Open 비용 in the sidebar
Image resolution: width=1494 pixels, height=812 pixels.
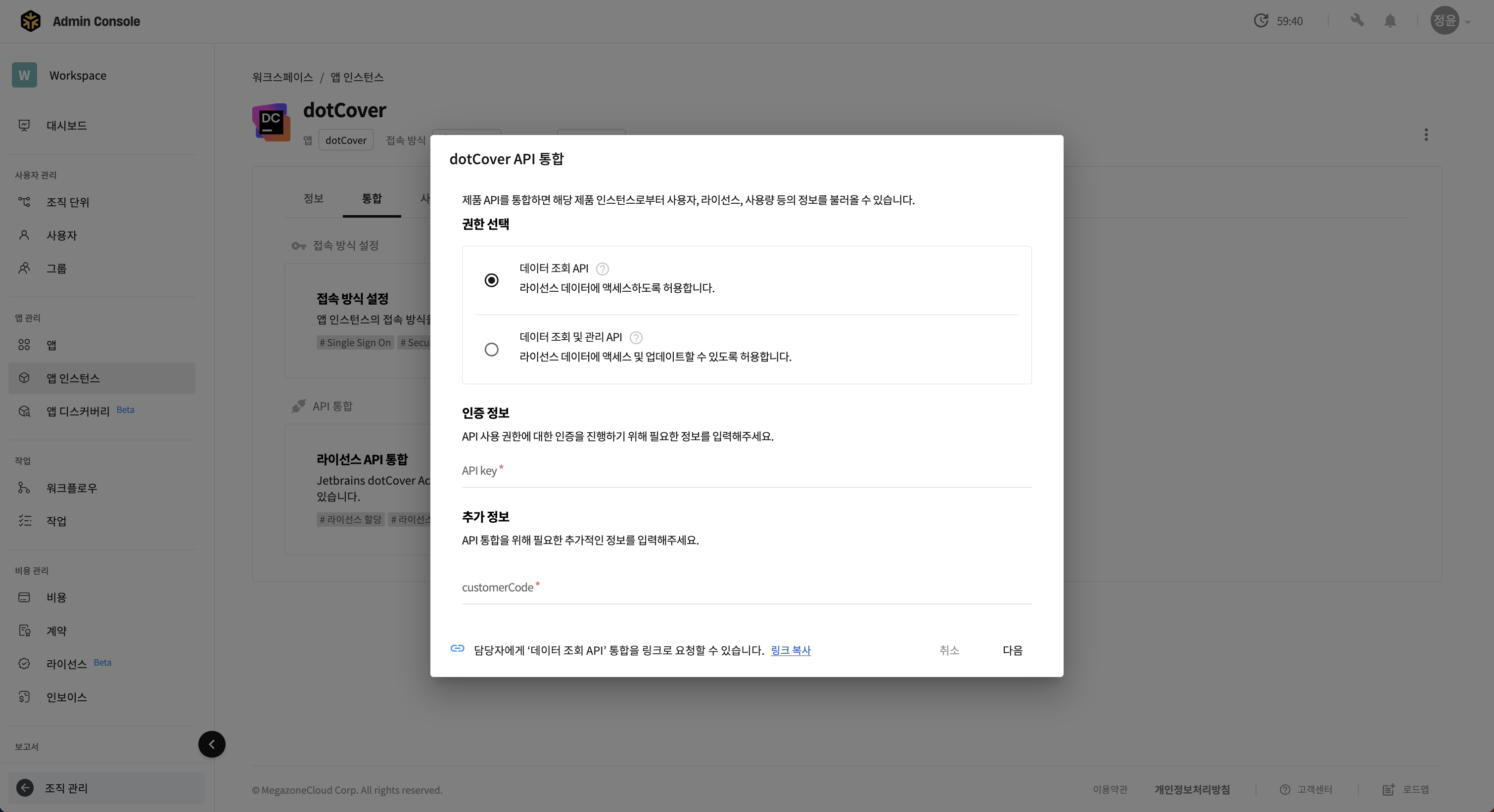102,597
